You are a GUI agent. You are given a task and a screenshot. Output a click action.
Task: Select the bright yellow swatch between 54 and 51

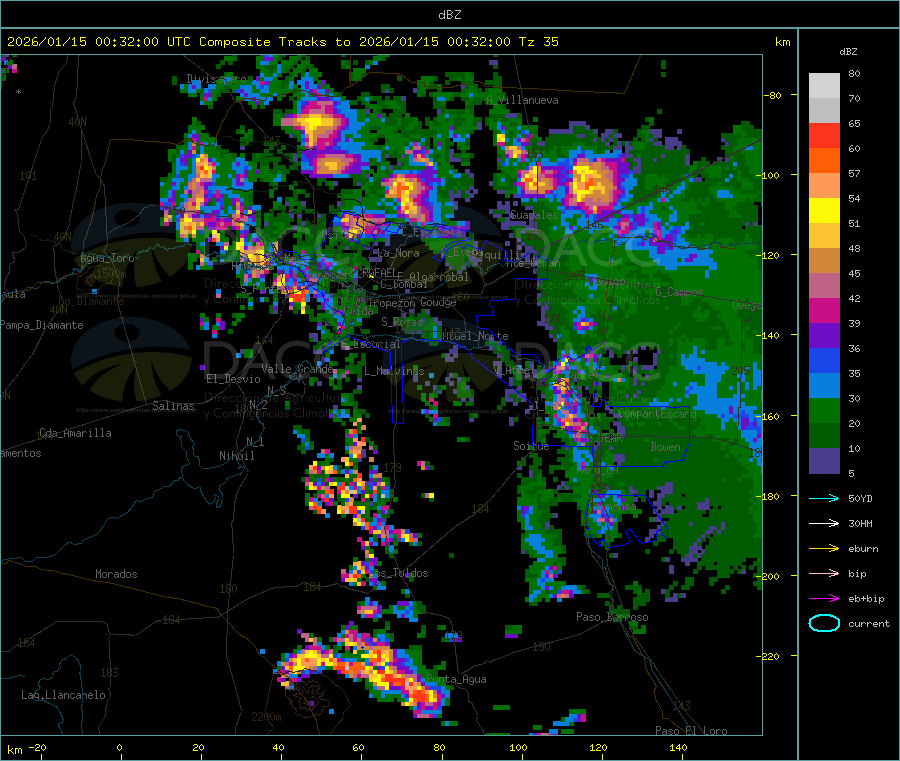point(824,211)
